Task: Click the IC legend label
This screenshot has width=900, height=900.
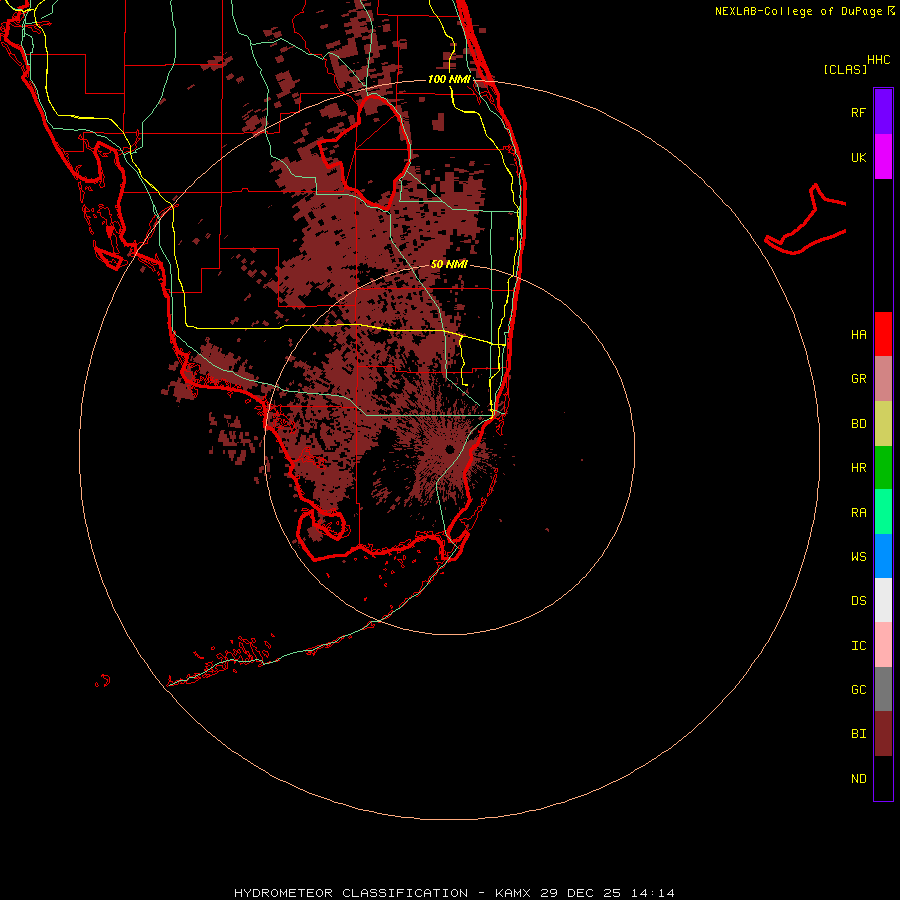Action: point(858,646)
